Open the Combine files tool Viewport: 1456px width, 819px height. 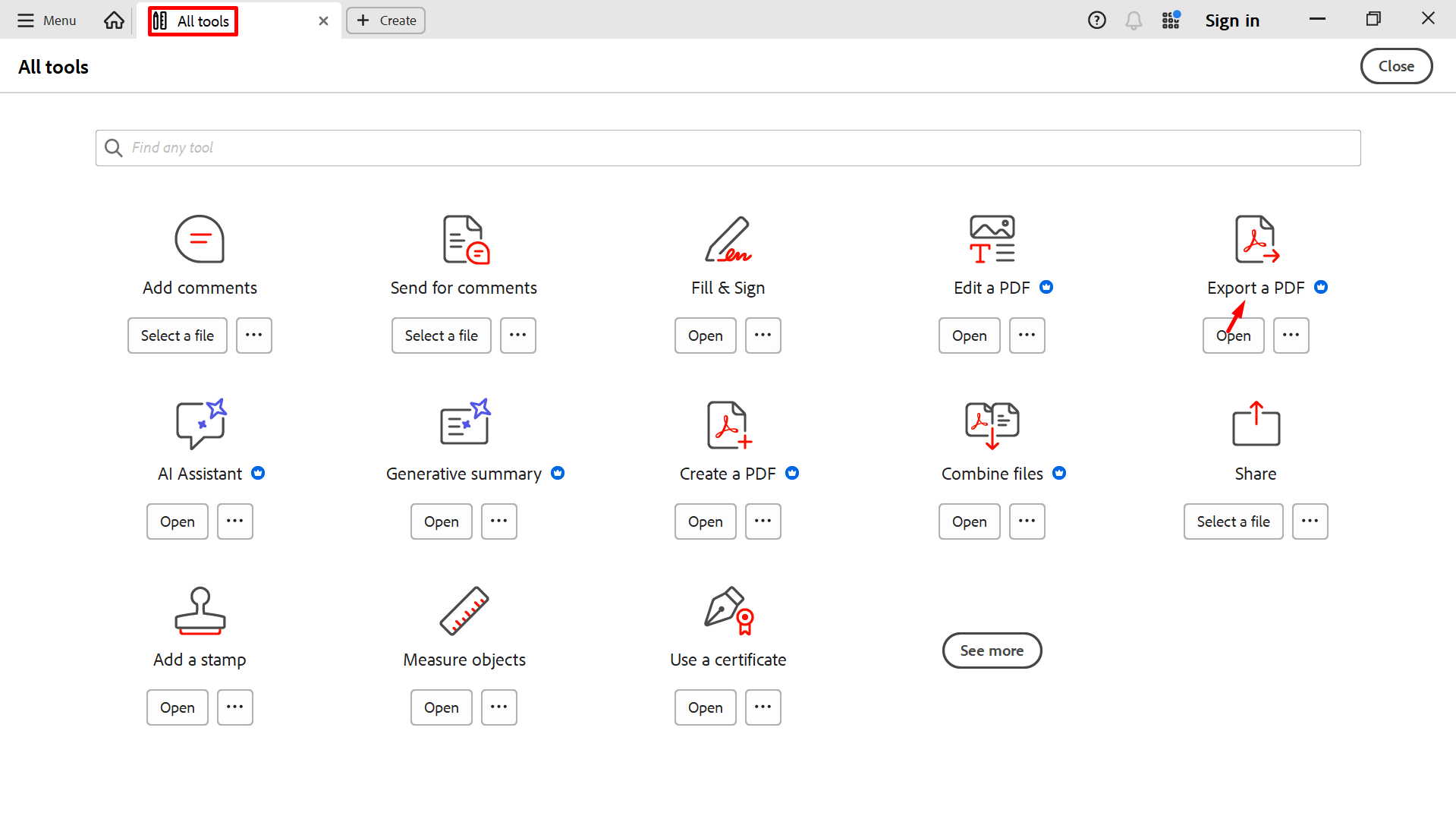[970, 521]
